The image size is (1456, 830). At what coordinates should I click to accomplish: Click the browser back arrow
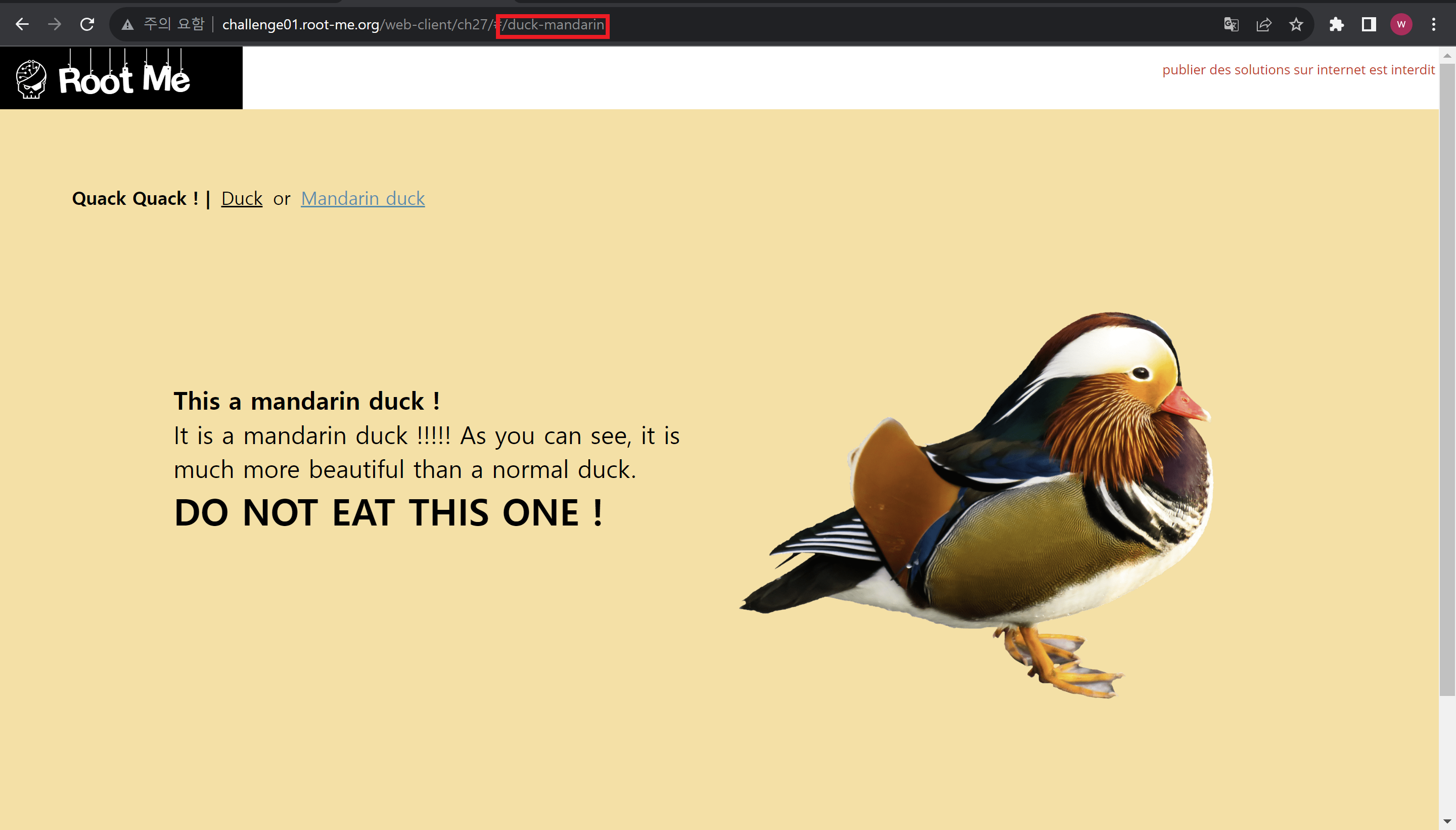[22, 24]
